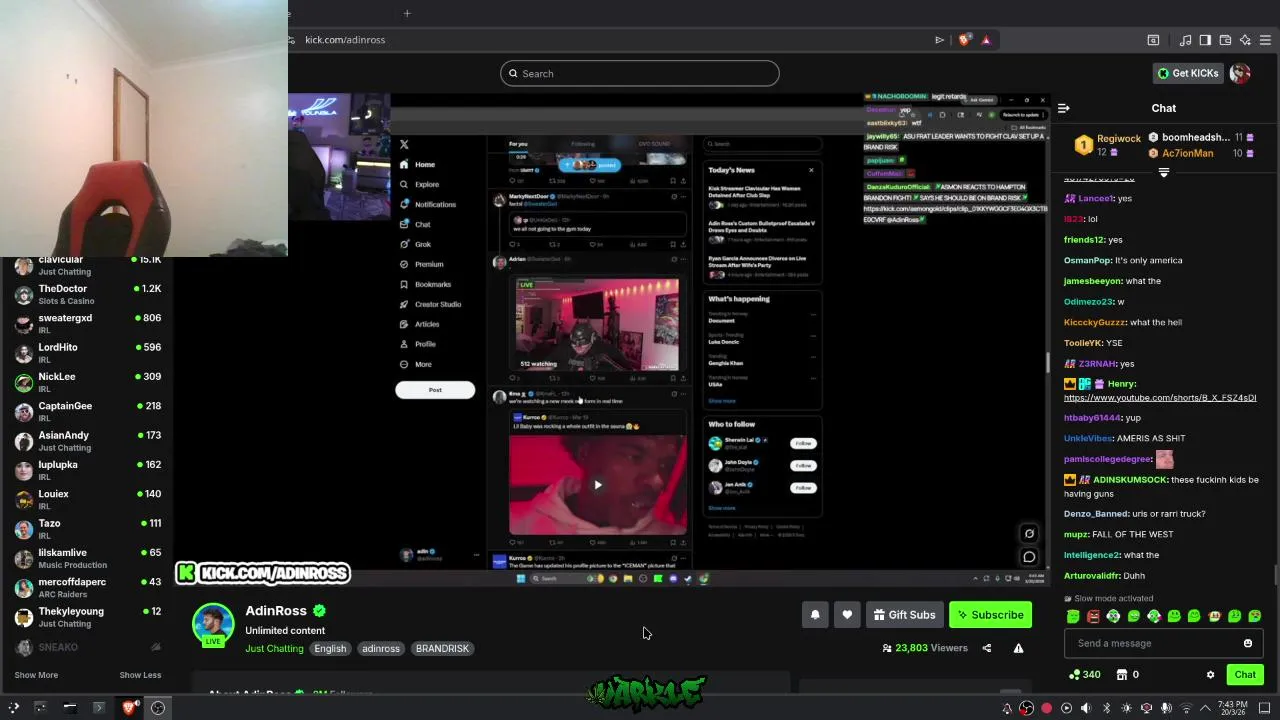Open the user profile avatar menu
This screenshot has height=720, width=1280.
tap(1240, 73)
